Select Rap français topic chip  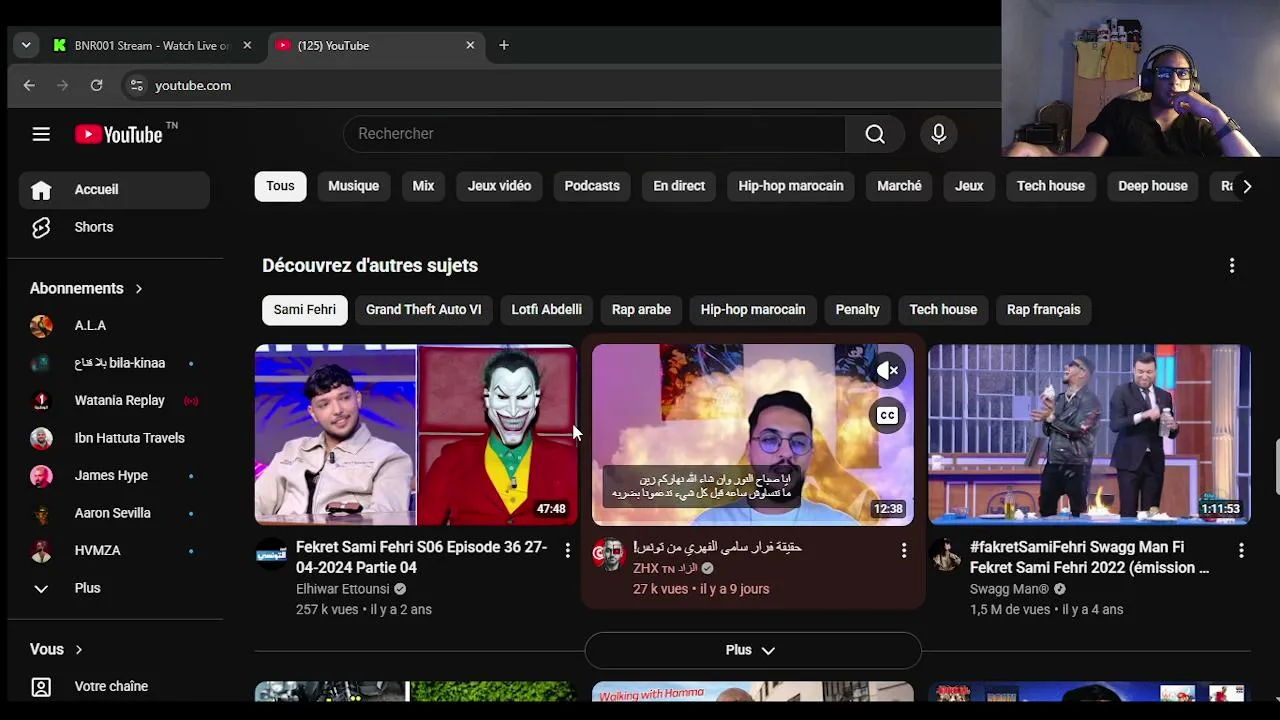pyautogui.click(x=1043, y=310)
